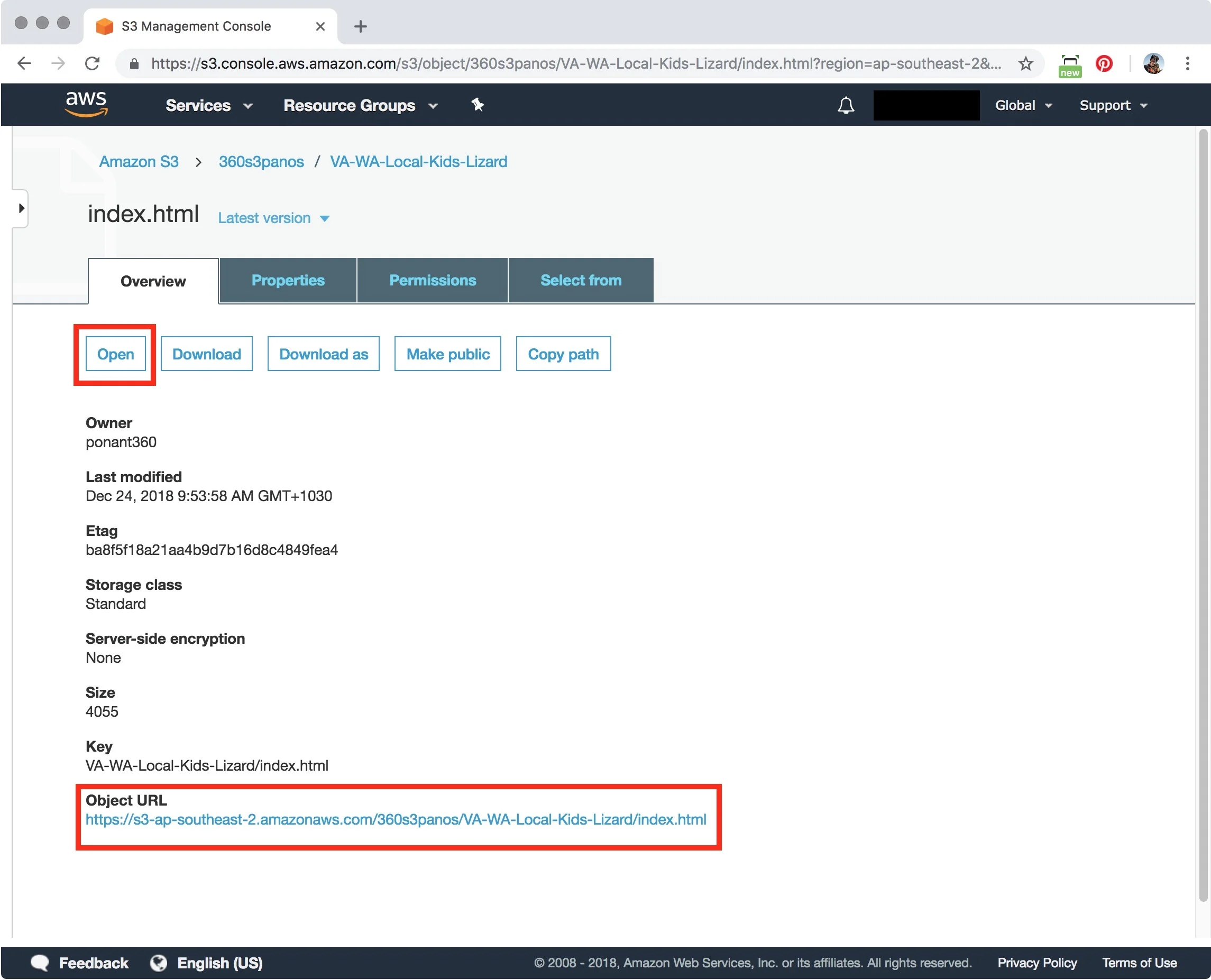Click the Download button

(x=207, y=354)
